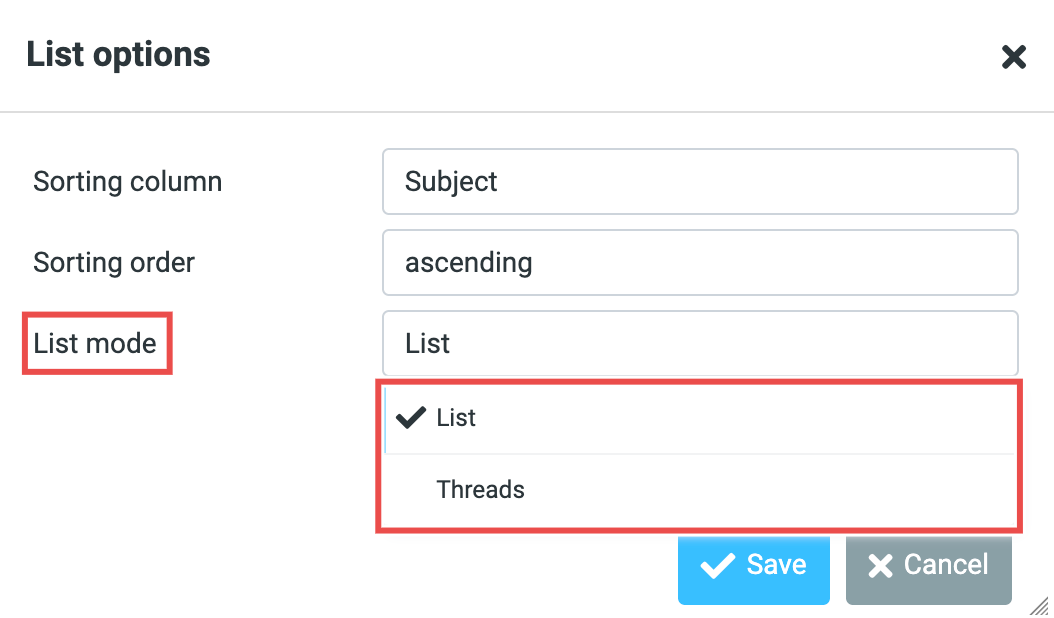Image resolution: width=1054 pixels, height=618 pixels.
Task: Close the List options dialog
Action: 1014,57
